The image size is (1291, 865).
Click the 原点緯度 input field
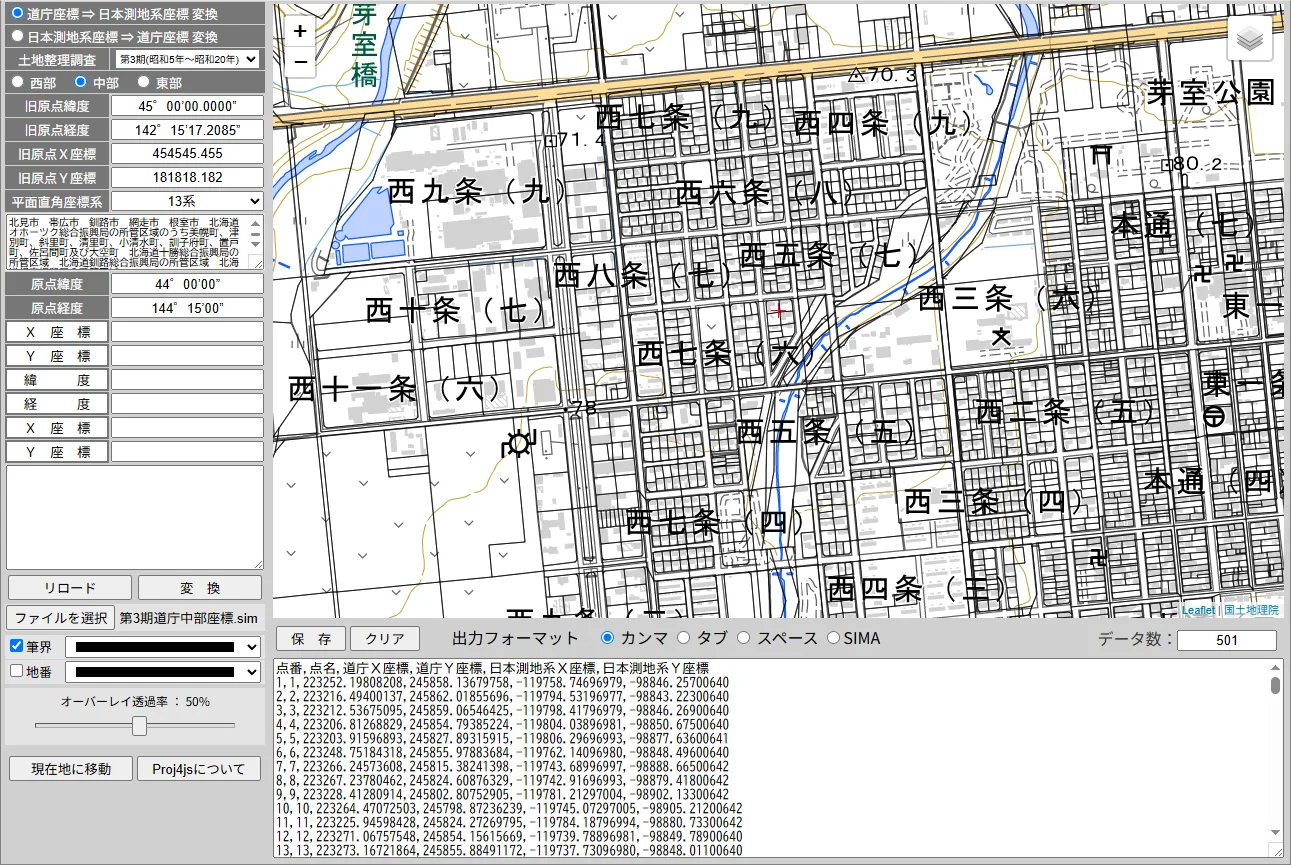(x=187, y=284)
